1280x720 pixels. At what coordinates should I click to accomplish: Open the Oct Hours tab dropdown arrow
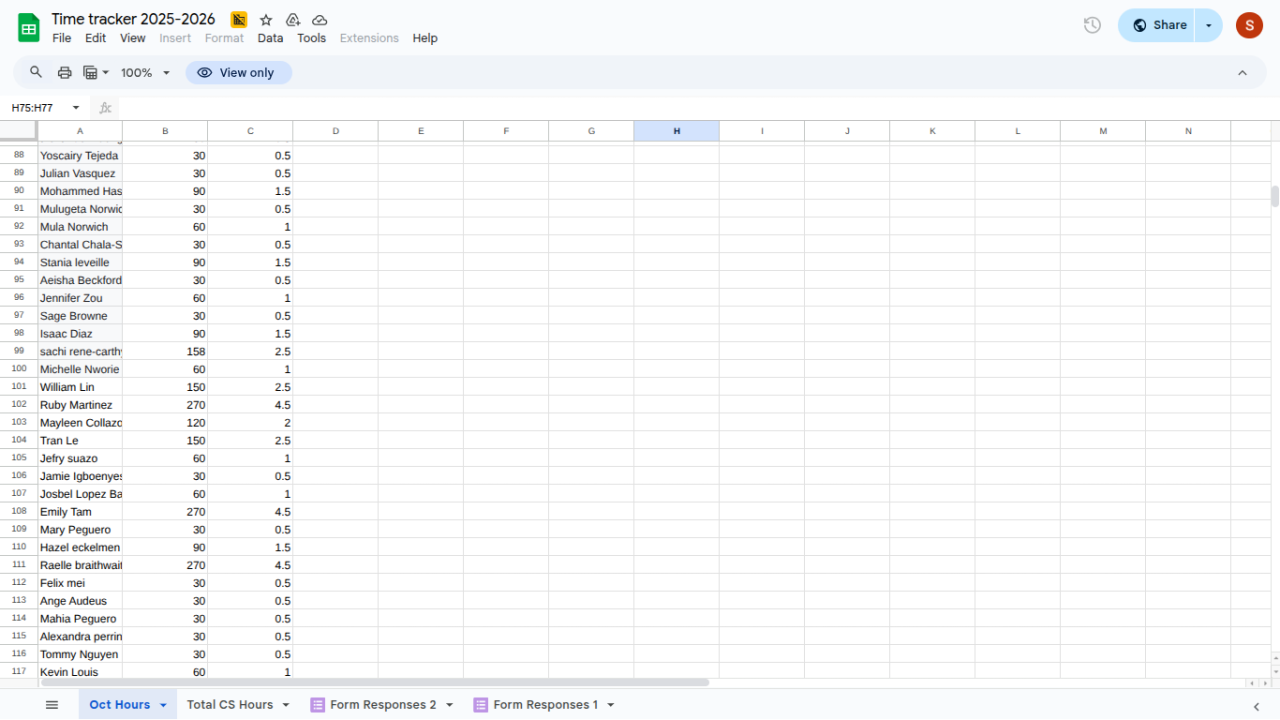tap(163, 705)
